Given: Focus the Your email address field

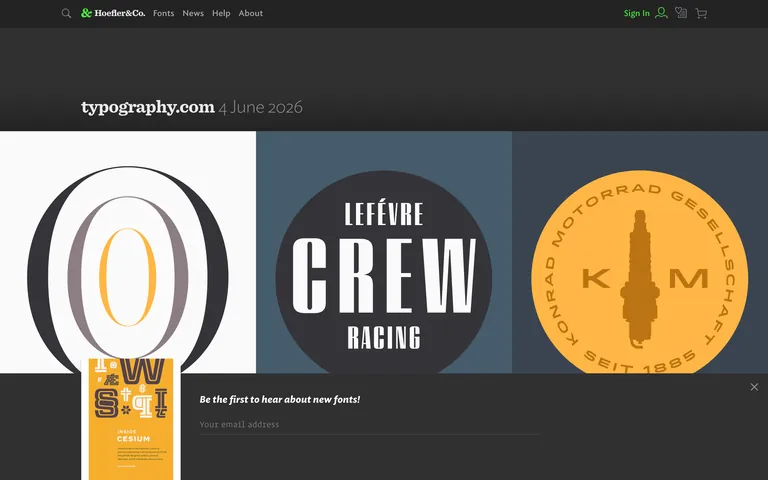Looking at the screenshot, I should point(370,425).
